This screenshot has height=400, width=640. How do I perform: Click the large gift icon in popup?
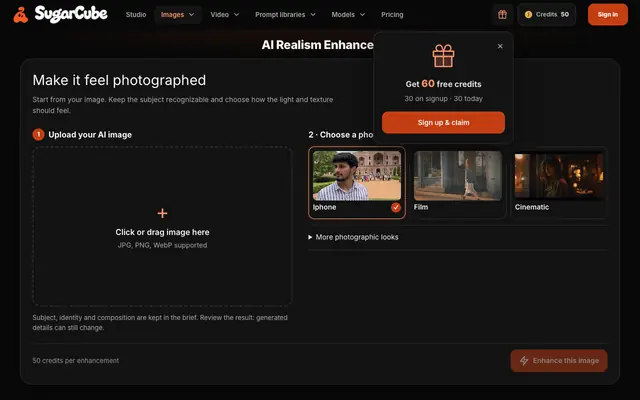tap(443, 56)
